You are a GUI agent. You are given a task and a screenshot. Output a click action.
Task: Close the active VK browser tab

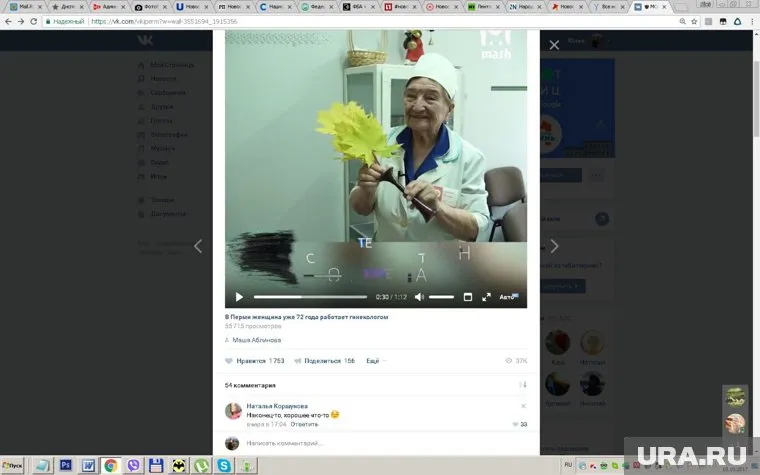pos(665,7)
